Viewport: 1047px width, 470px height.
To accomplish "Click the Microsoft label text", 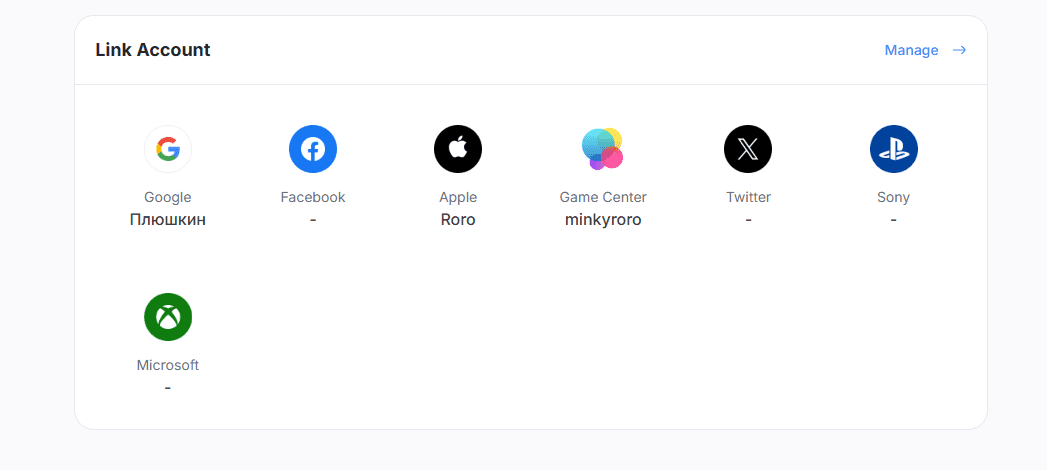I will coord(168,365).
